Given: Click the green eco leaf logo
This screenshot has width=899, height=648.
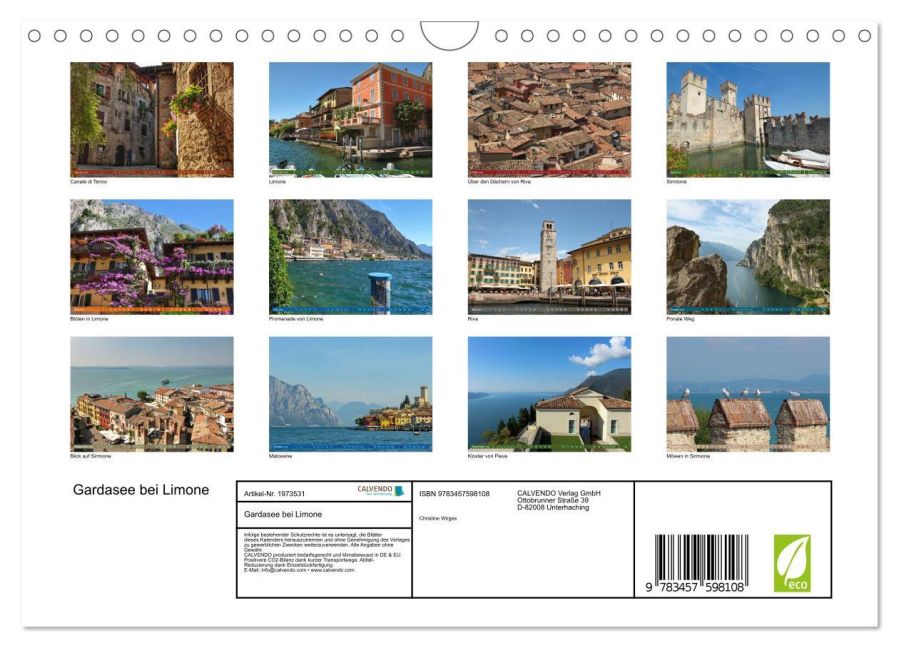Looking at the screenshot, I should [x=792, y=563].
